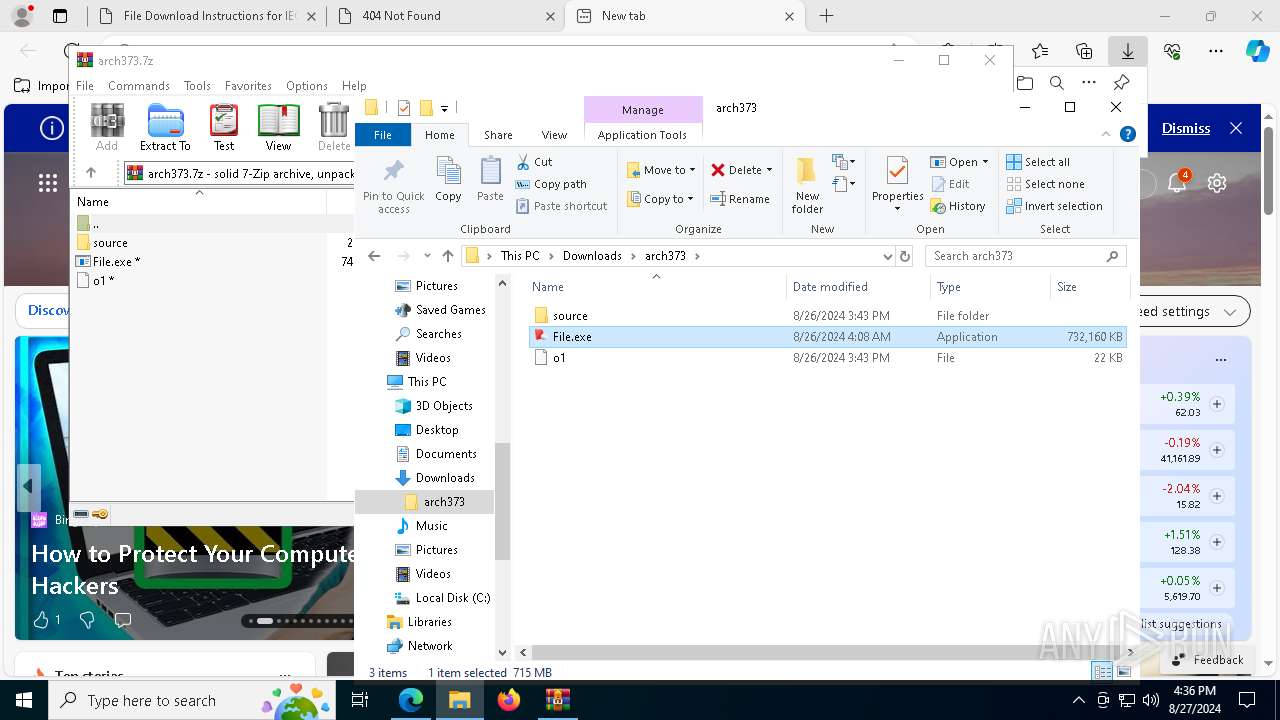Expand the Open dropdown in ribbon
This screenshot has width=1280, height=720.
pos(985,162)
